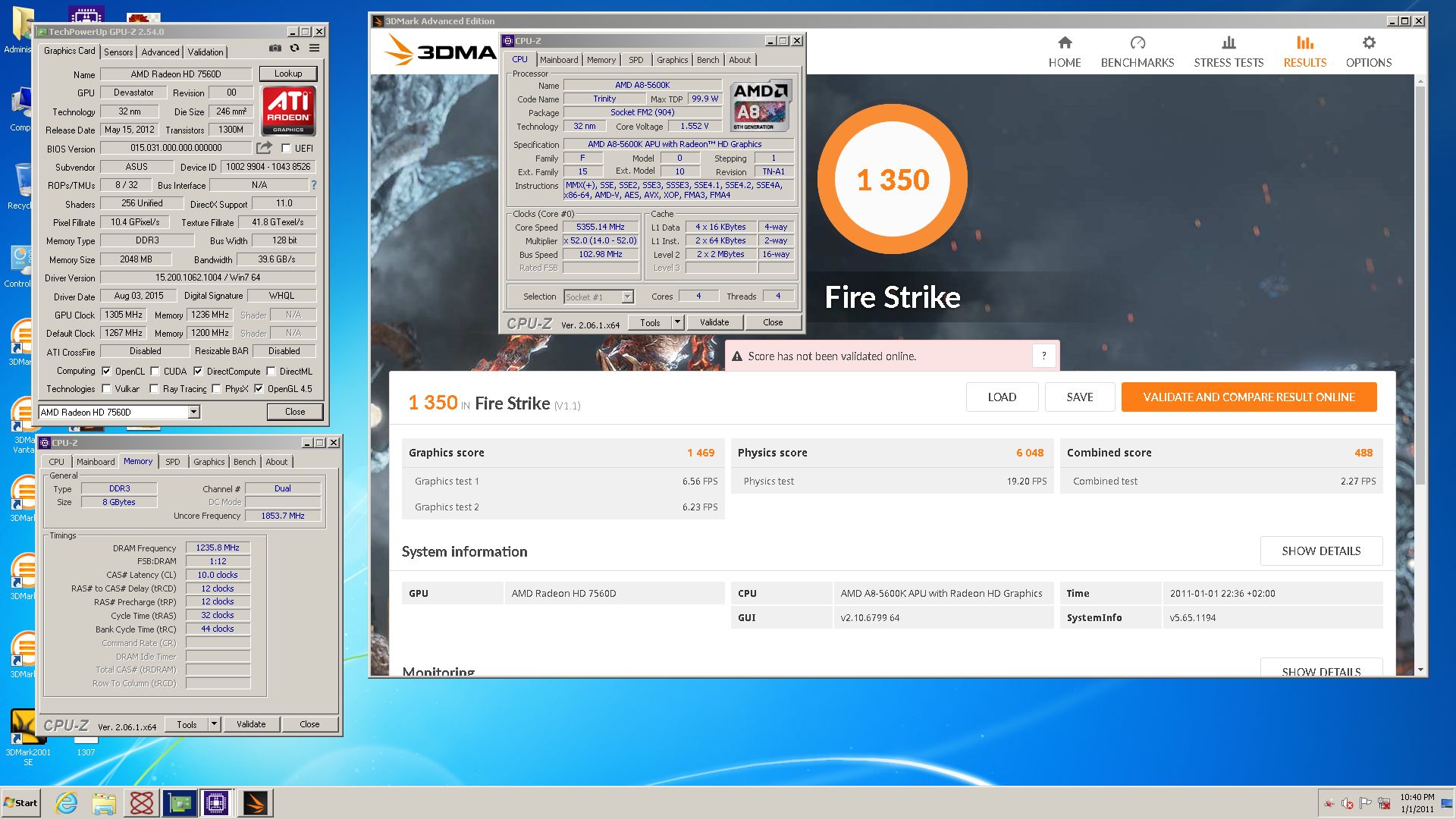Open the GPU selector dropdown in GPU-Z
The height and width of the screenshot is (819, 1456).
(193, 412)
